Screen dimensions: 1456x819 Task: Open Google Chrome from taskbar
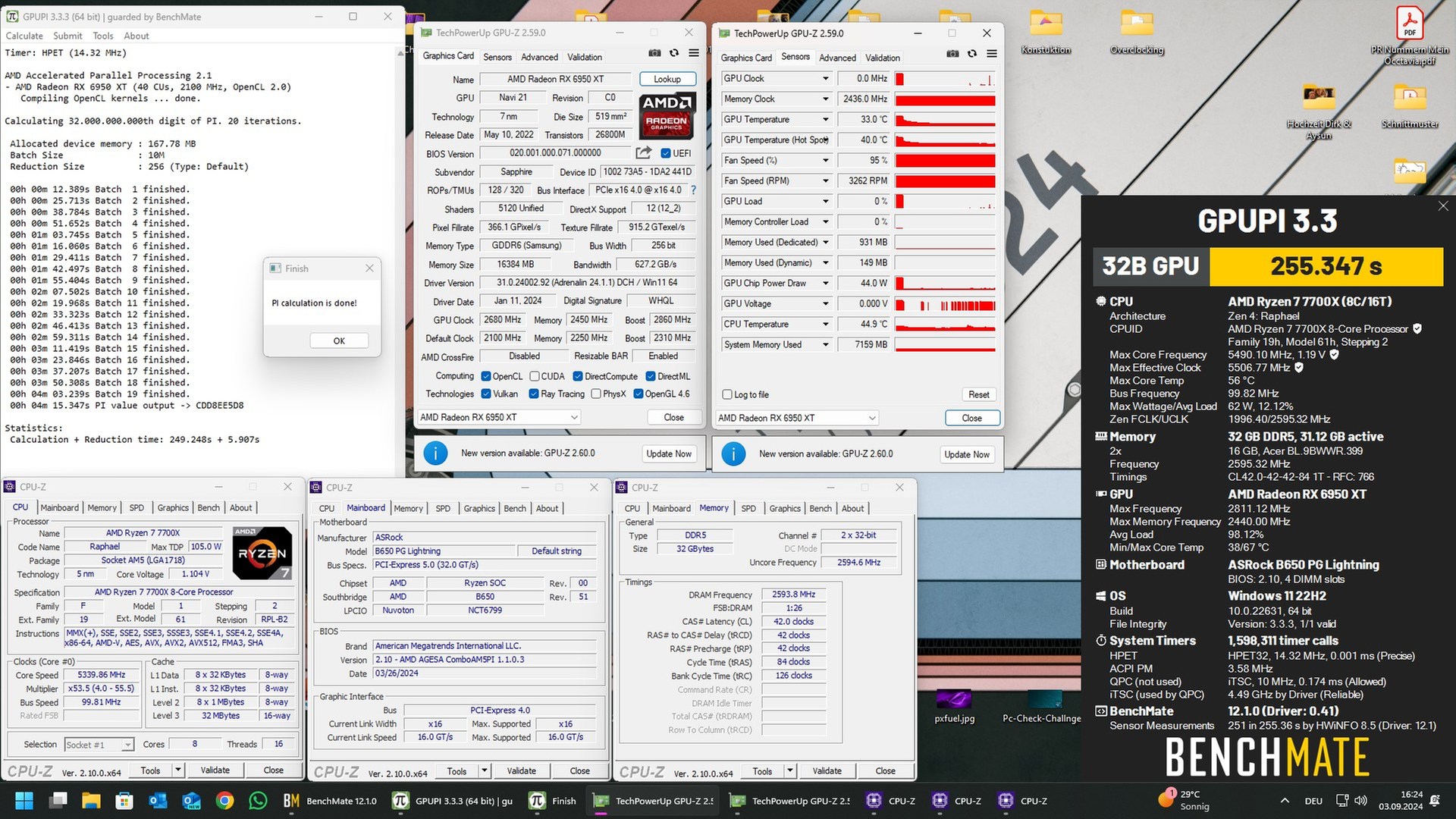(x=224, y=801)
